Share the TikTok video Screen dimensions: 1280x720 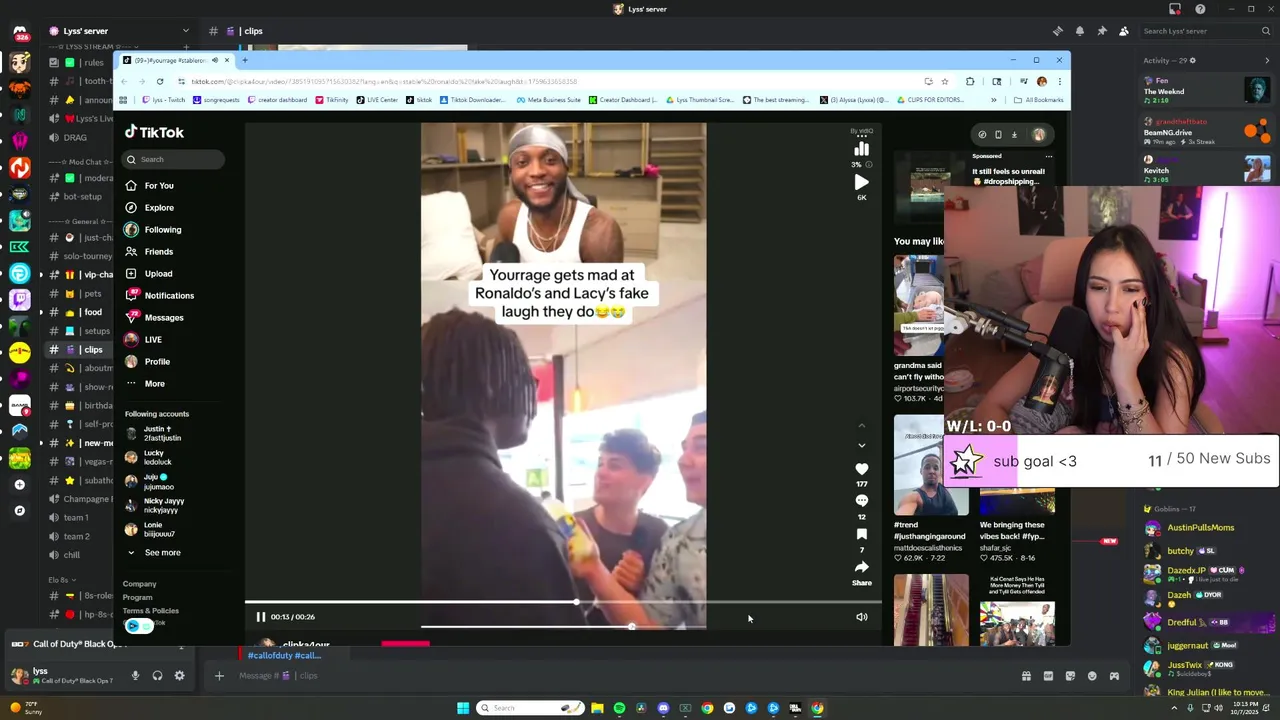click(x=862, y=568)
